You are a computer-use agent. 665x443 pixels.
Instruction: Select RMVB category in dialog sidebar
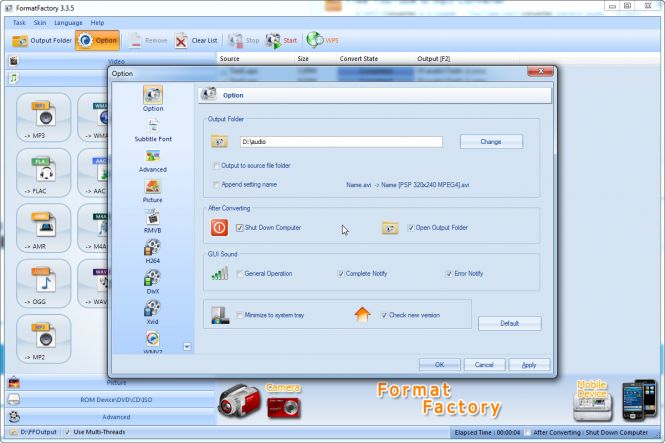coord(153,221)
